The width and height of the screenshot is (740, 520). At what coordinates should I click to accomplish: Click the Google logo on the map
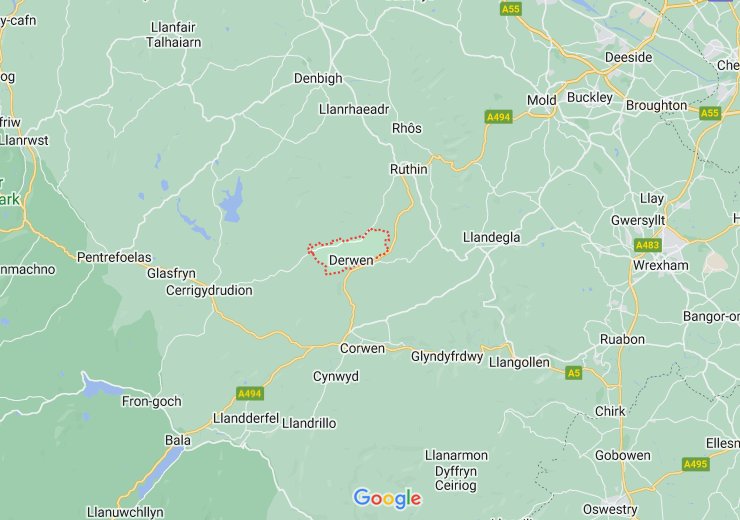click(x=387, y=499)
